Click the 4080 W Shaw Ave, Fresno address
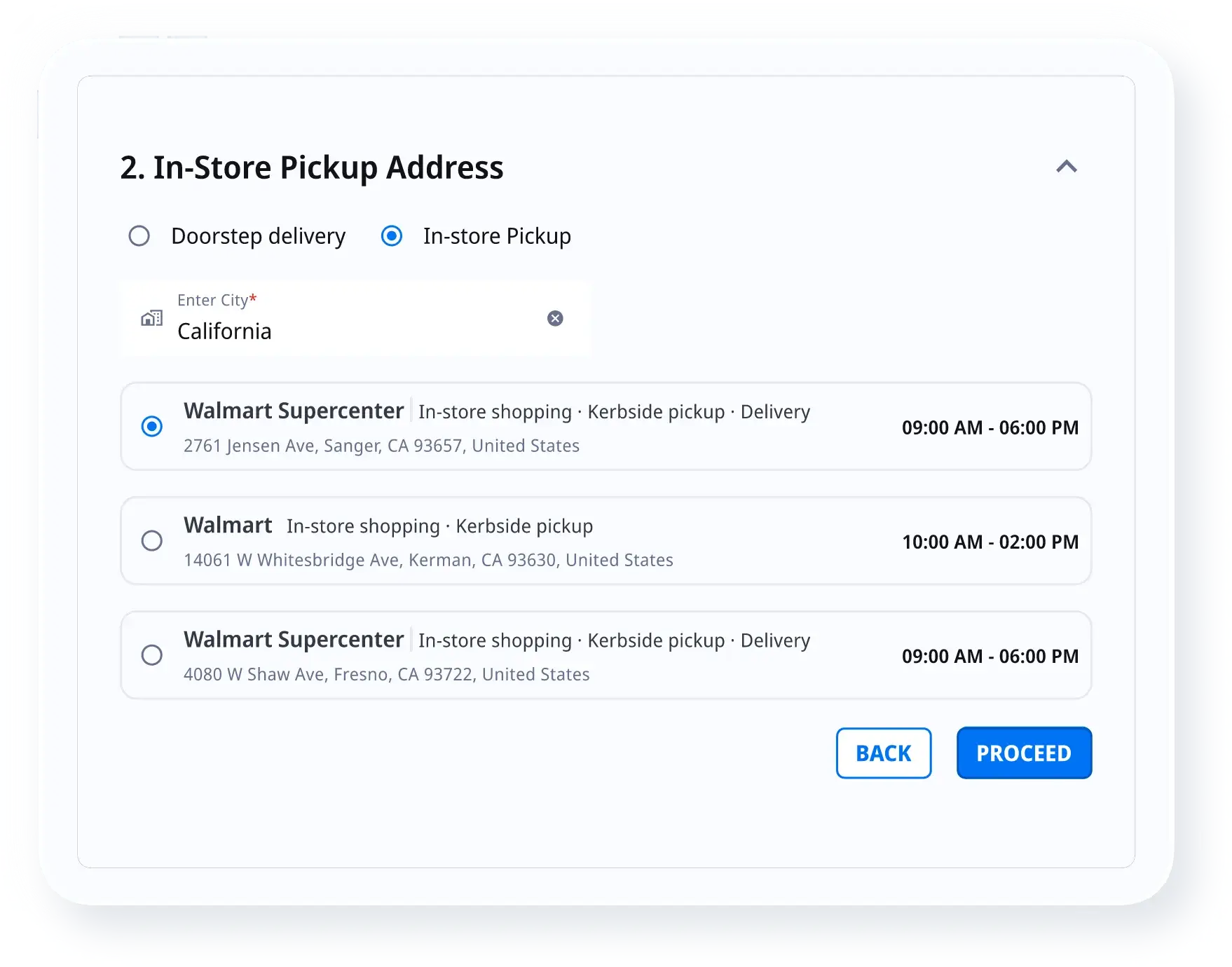This screenshot has height=967, width=1232. coord(386,674)
